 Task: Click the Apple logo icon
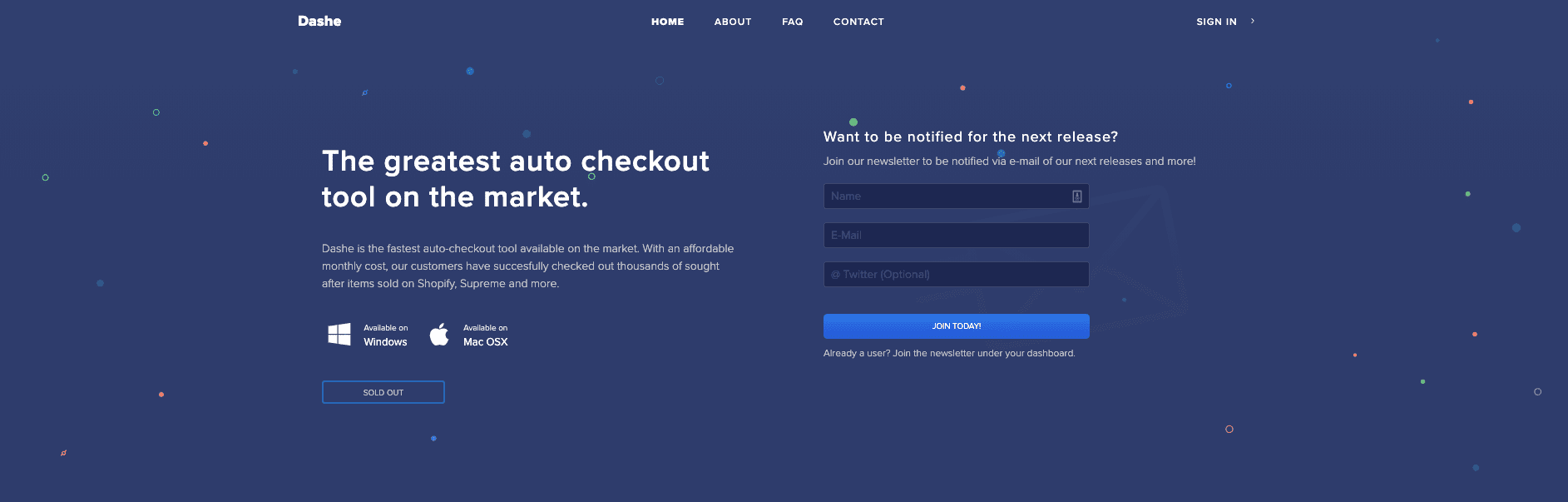(x=439, y=335)
